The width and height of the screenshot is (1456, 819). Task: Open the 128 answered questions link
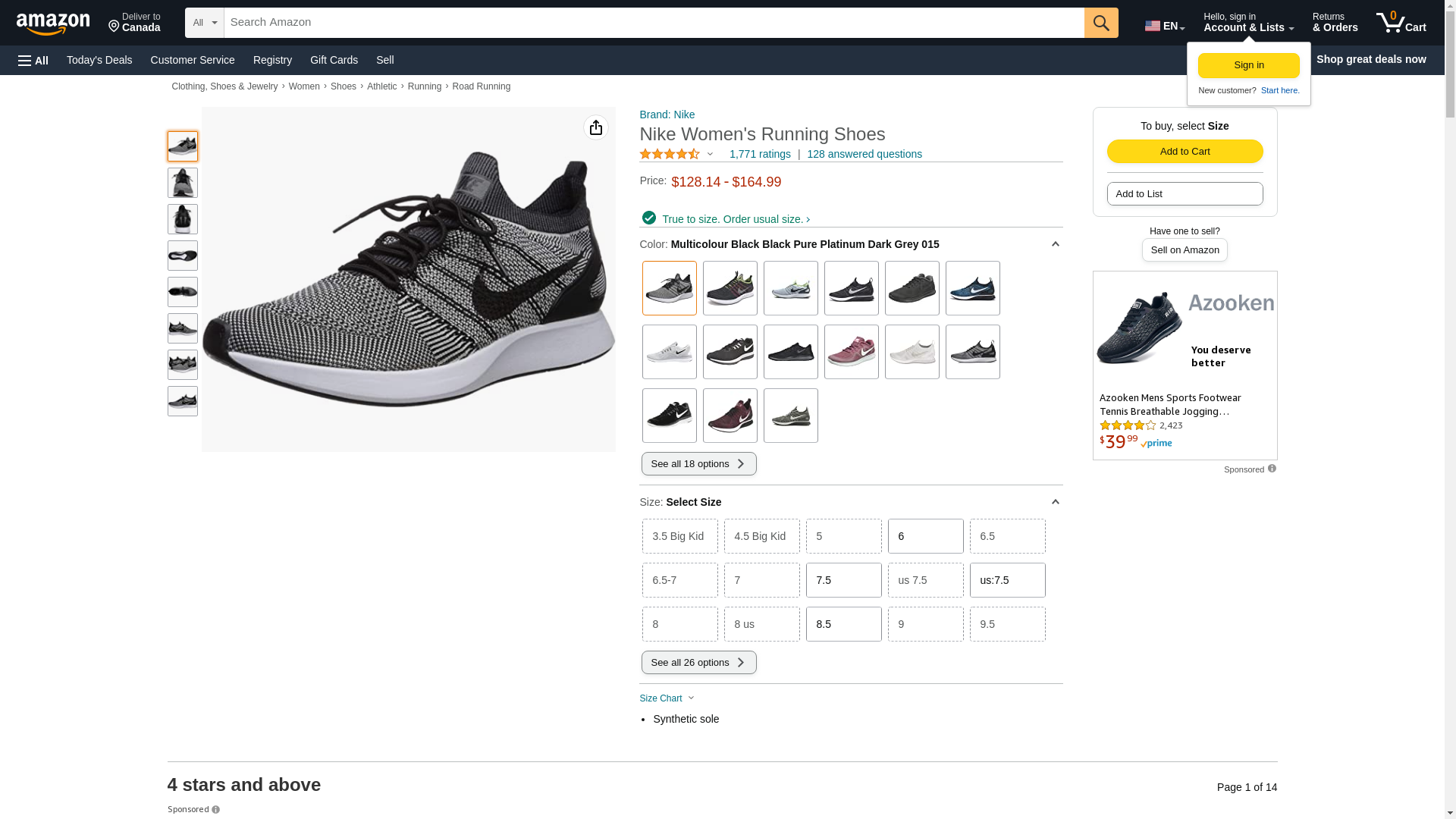tap(864, 154)
